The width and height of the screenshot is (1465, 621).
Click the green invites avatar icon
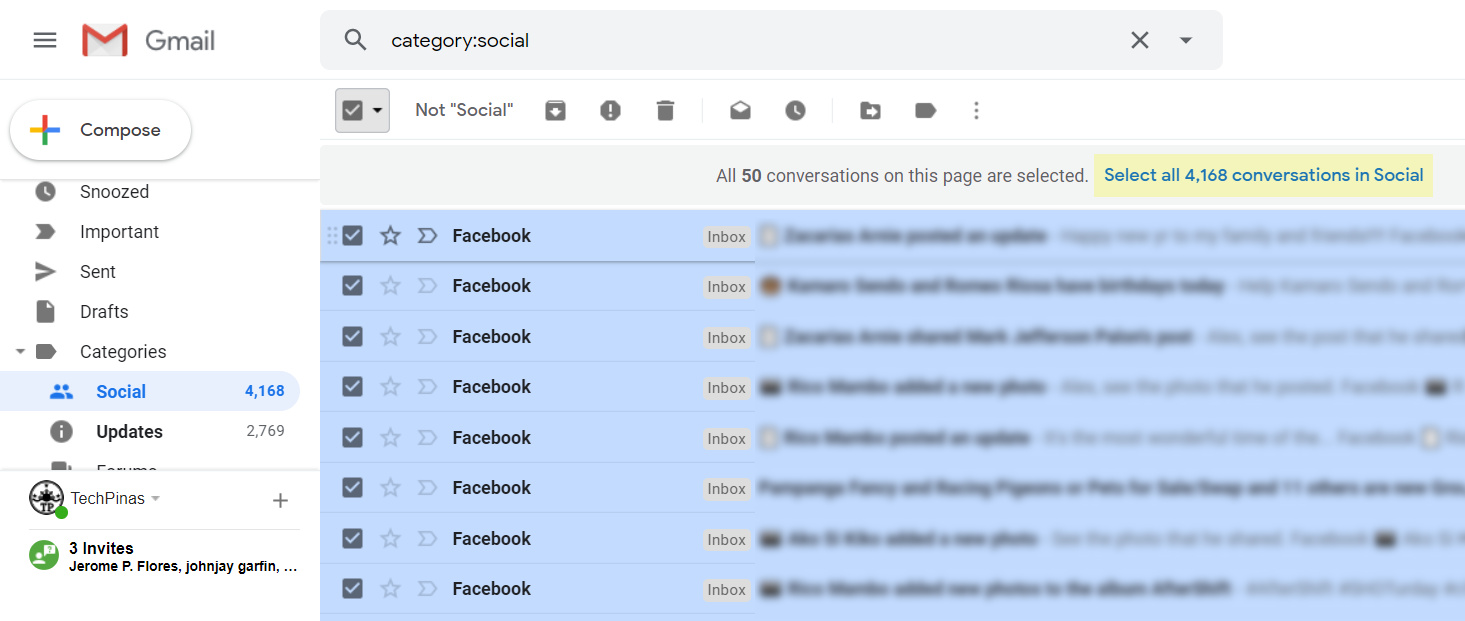[x=44, y=555]
